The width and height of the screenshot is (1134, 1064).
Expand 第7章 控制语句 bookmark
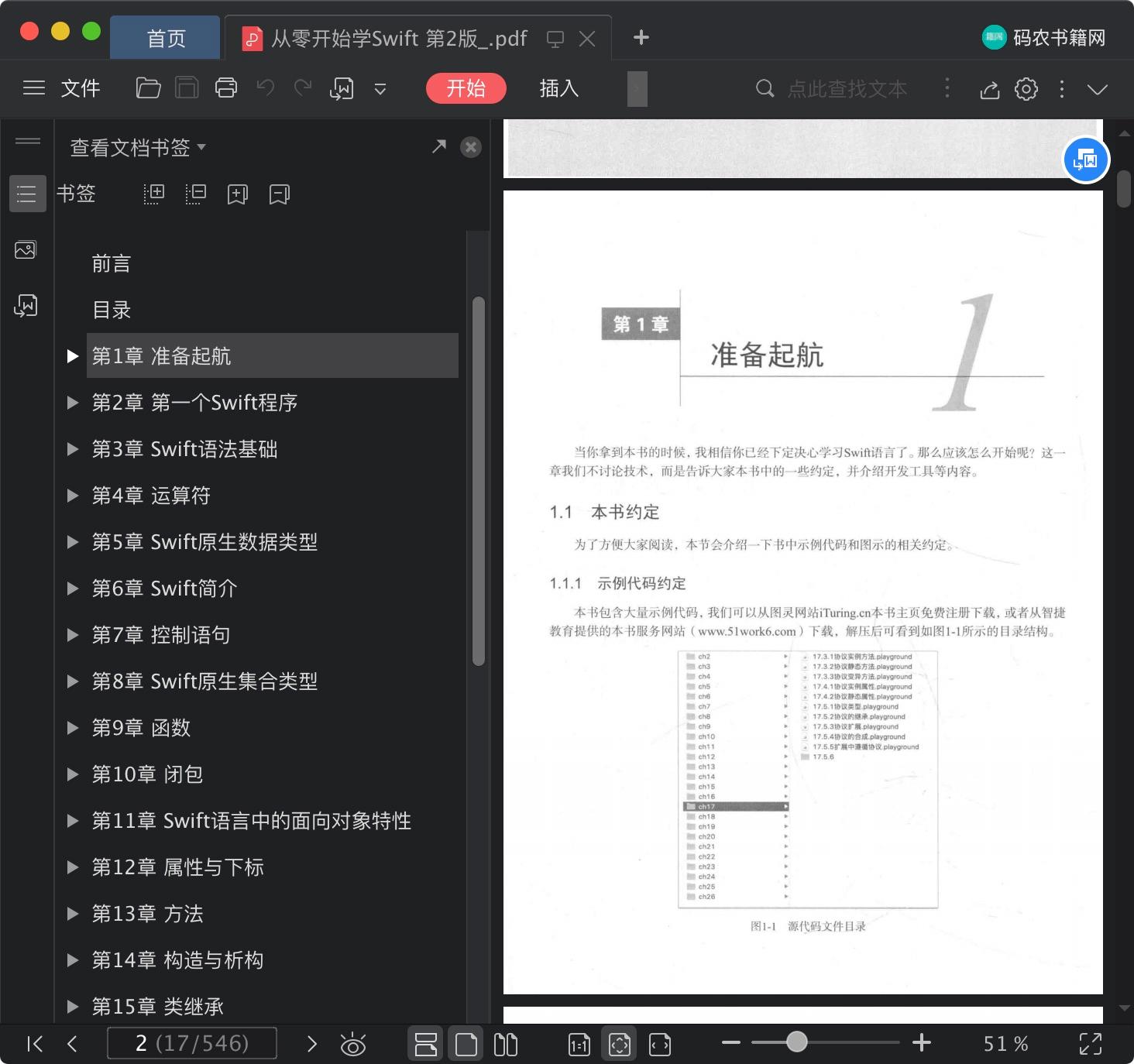click(73, 635)
